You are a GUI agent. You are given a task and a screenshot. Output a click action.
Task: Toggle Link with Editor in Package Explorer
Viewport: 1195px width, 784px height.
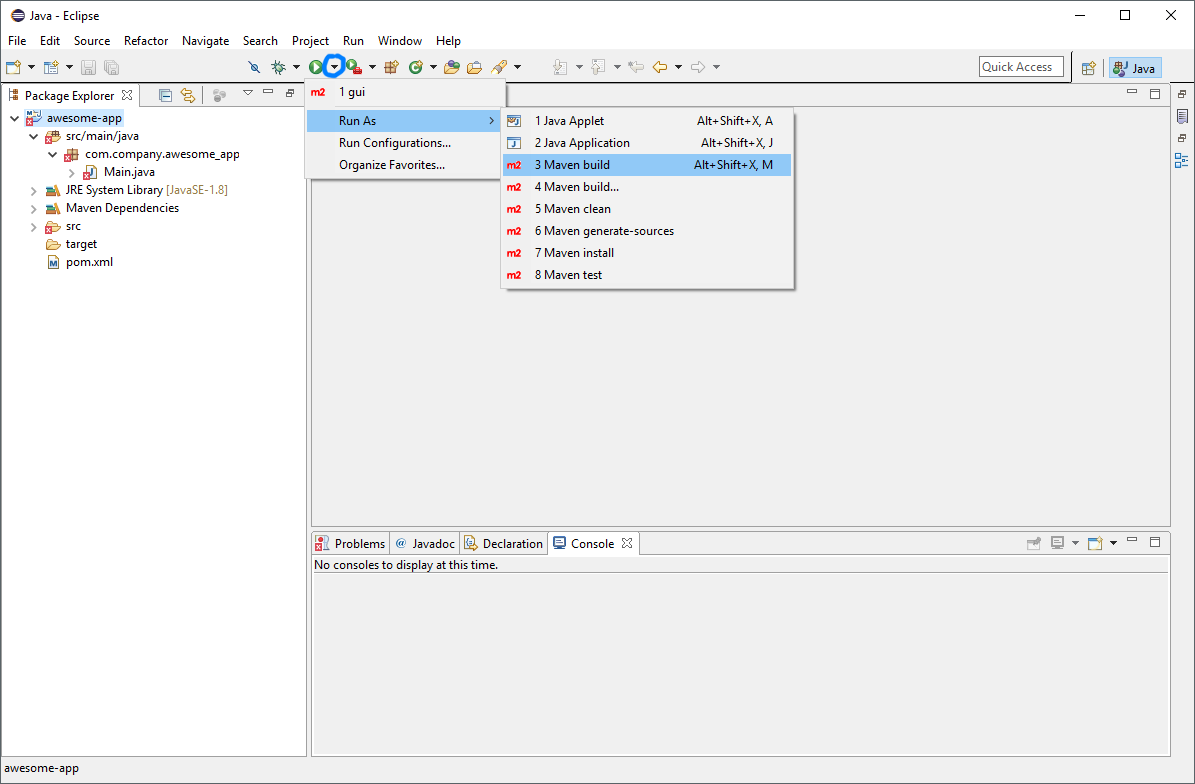click(187, 95)
